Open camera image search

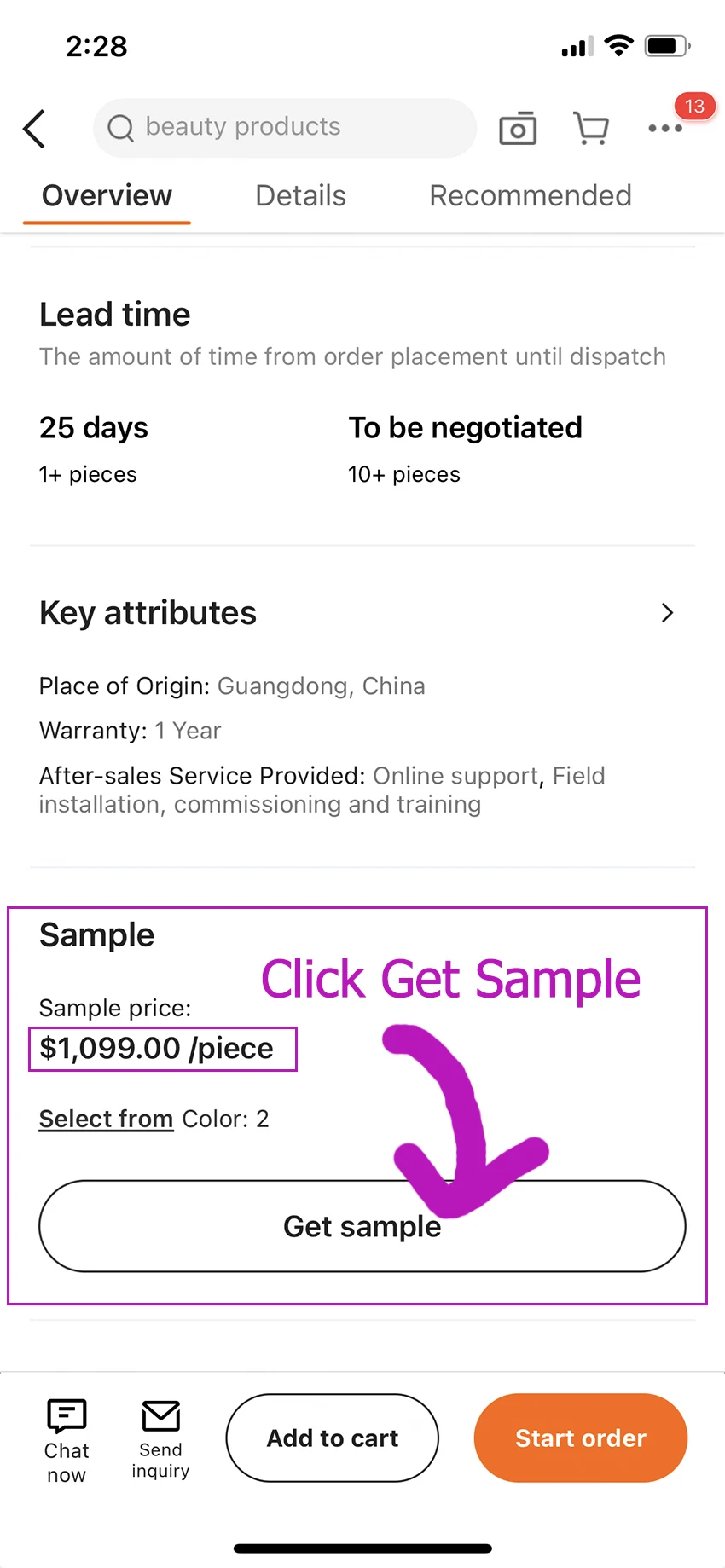click(518, 129)
